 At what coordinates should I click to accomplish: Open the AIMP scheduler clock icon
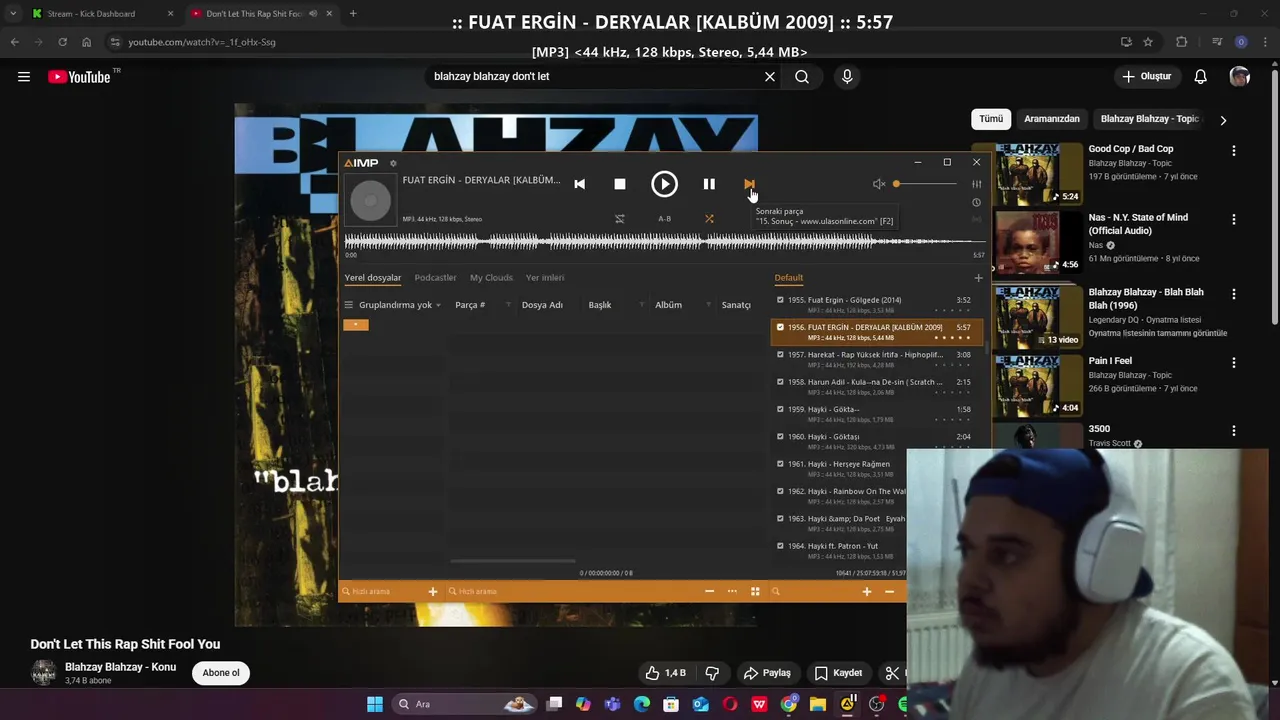977,202
